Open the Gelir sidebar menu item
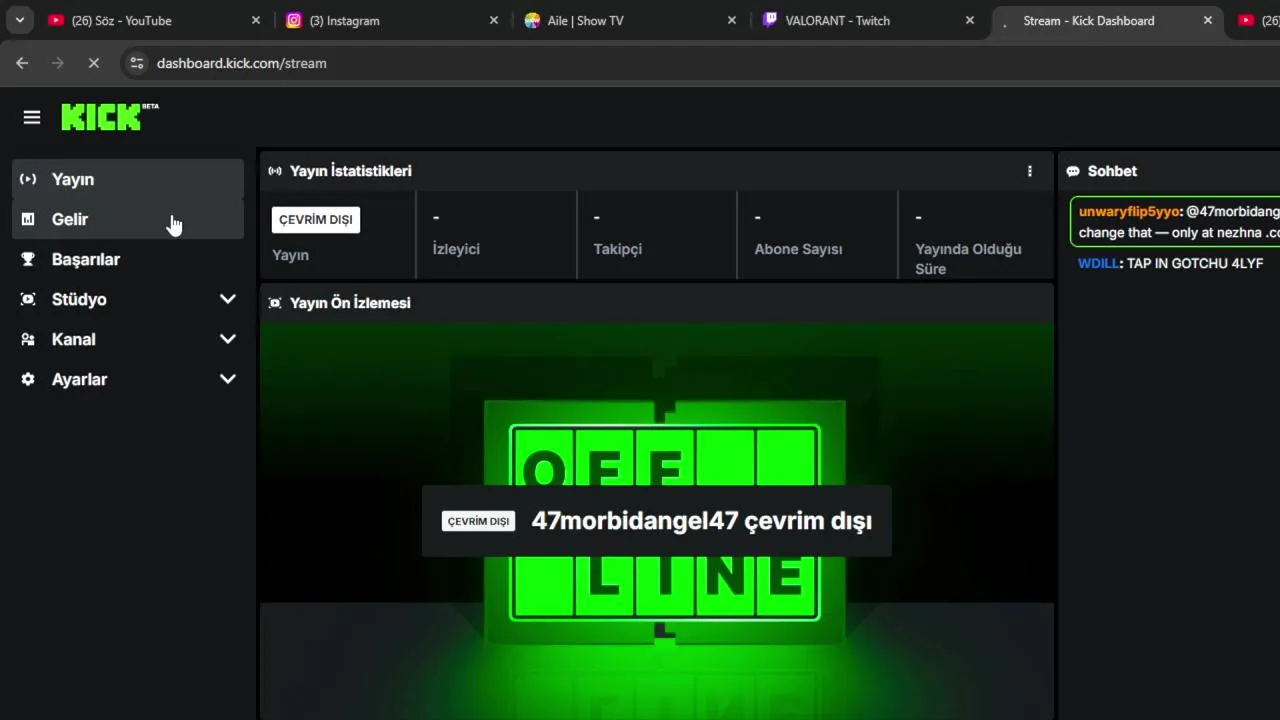Viewport: 1280px width, 720px height. click(128, 219)
